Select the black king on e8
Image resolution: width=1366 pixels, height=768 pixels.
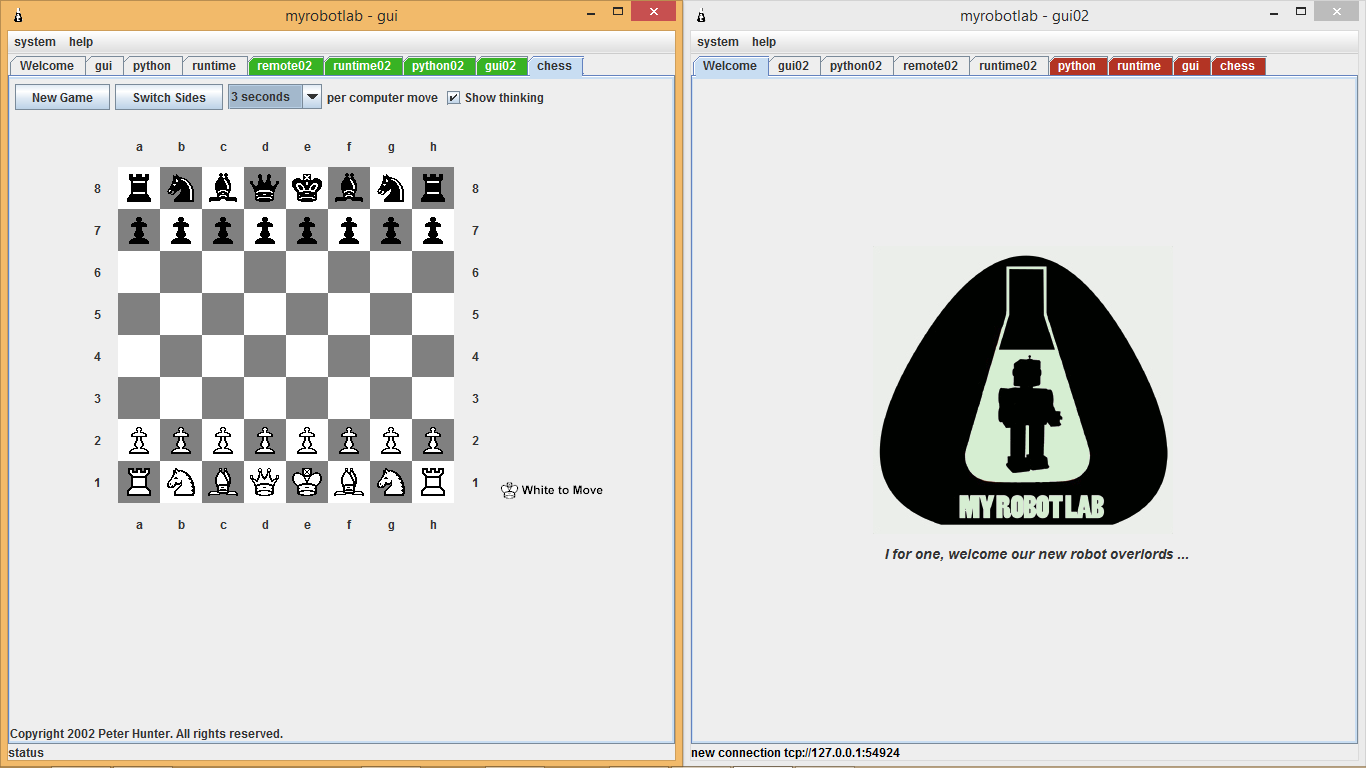click(307, 188)
